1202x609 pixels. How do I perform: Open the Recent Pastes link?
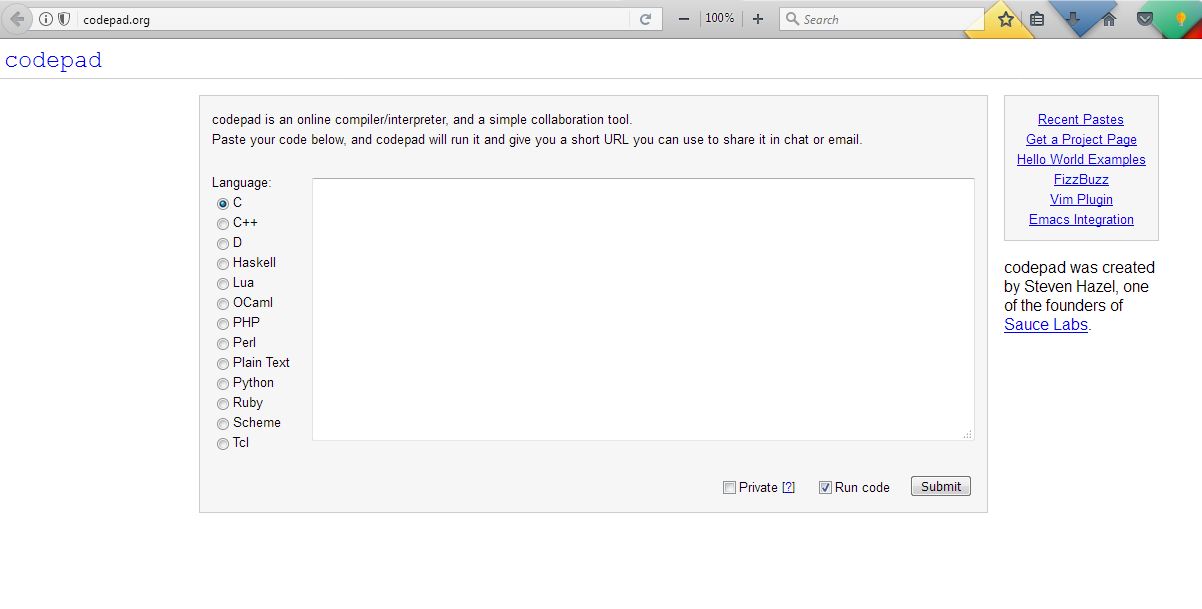coord(1081,119)
